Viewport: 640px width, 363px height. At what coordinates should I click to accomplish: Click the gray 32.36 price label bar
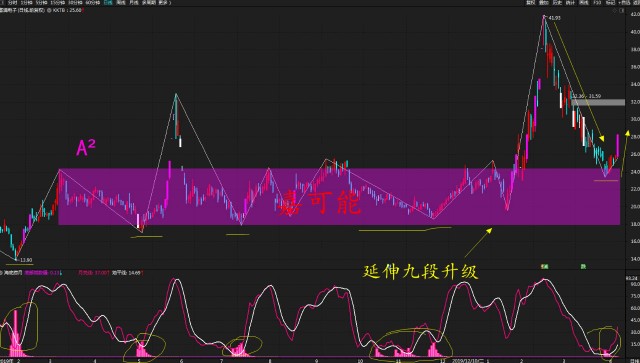598,102
